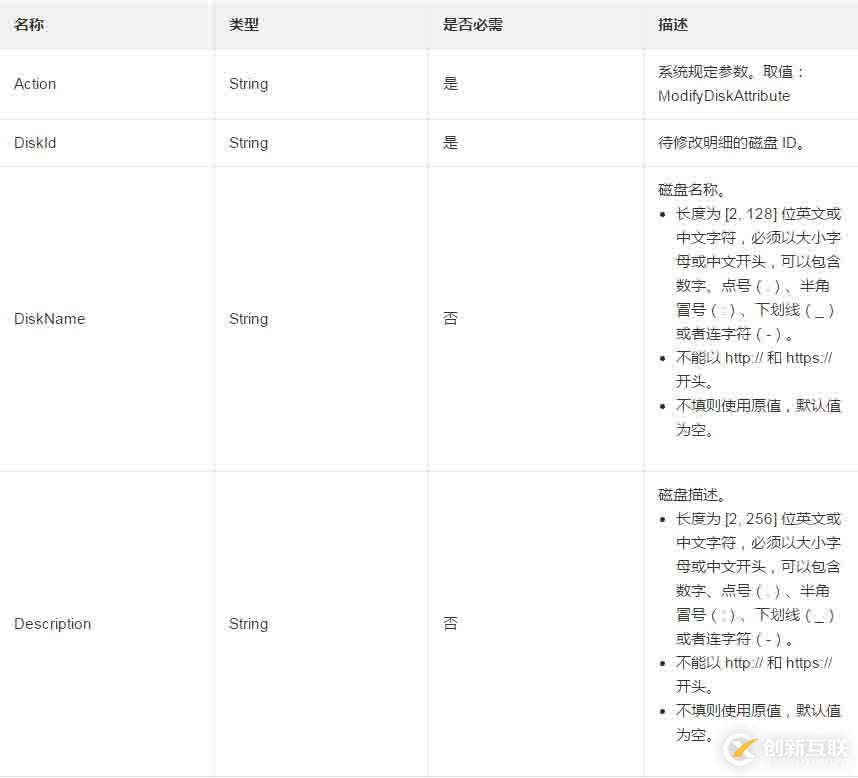Select the 名称 column header
This screenshot has height=778, width=858.
[x=28, y=24]
